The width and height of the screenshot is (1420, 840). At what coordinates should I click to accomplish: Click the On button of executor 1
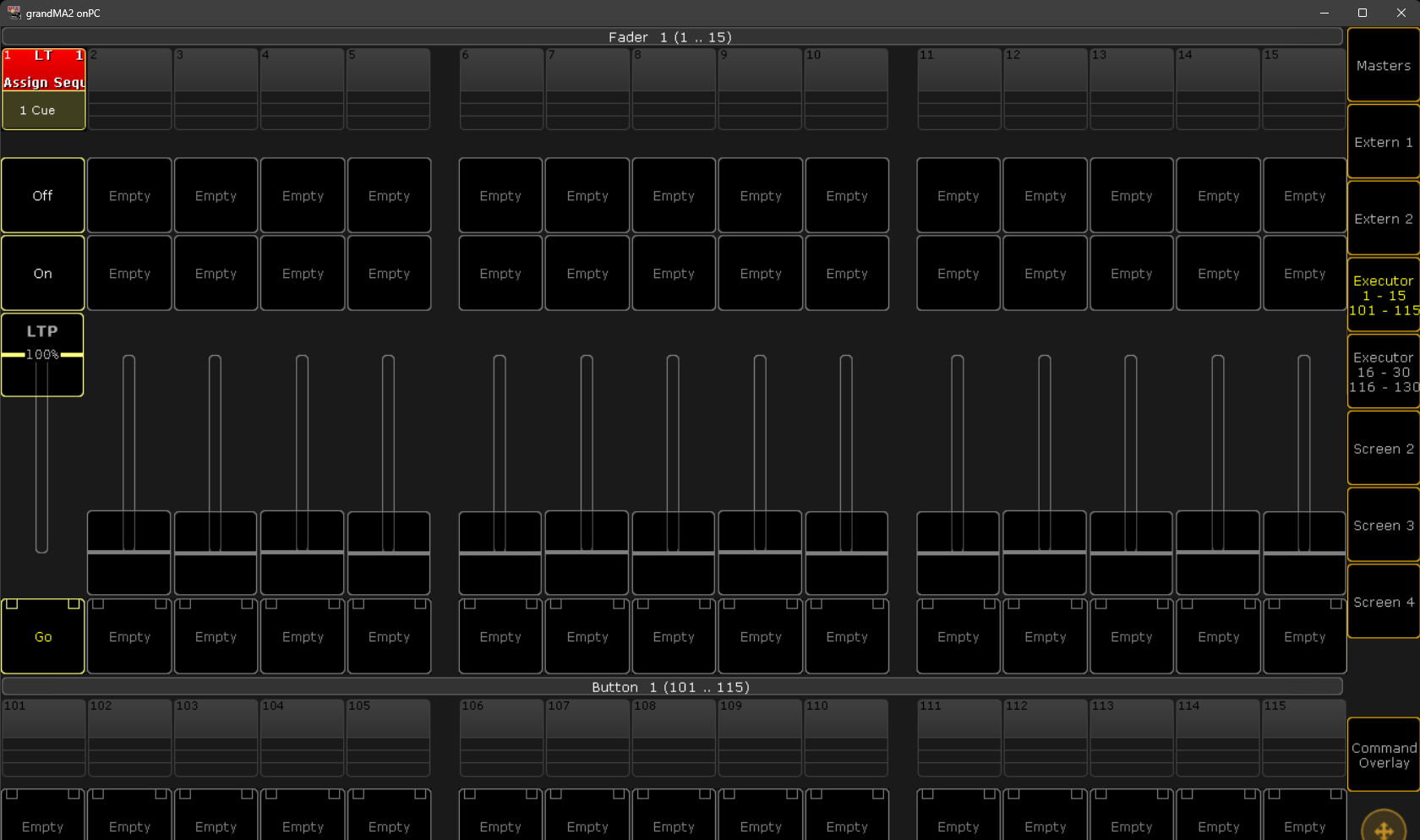(43, 273)
